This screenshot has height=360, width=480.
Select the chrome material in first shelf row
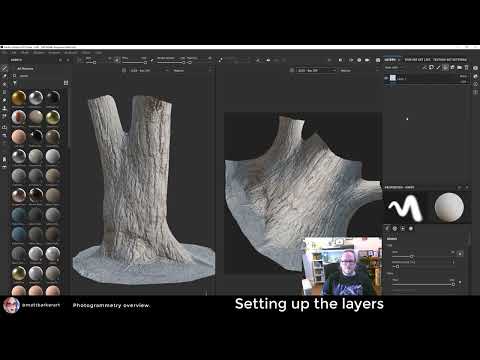[x=36, y=98]
